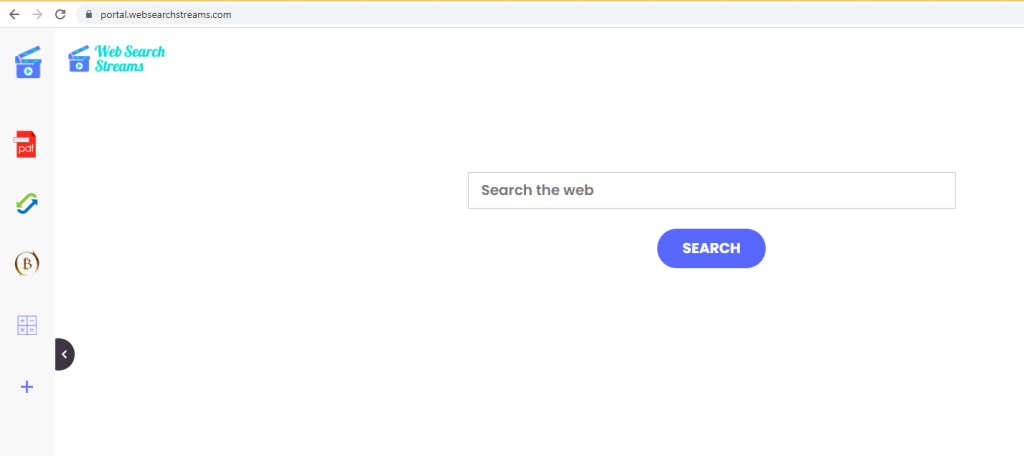Click the clapperboard icon atop the sidebar
The image size is (1024, 456).
coord(28,63)
